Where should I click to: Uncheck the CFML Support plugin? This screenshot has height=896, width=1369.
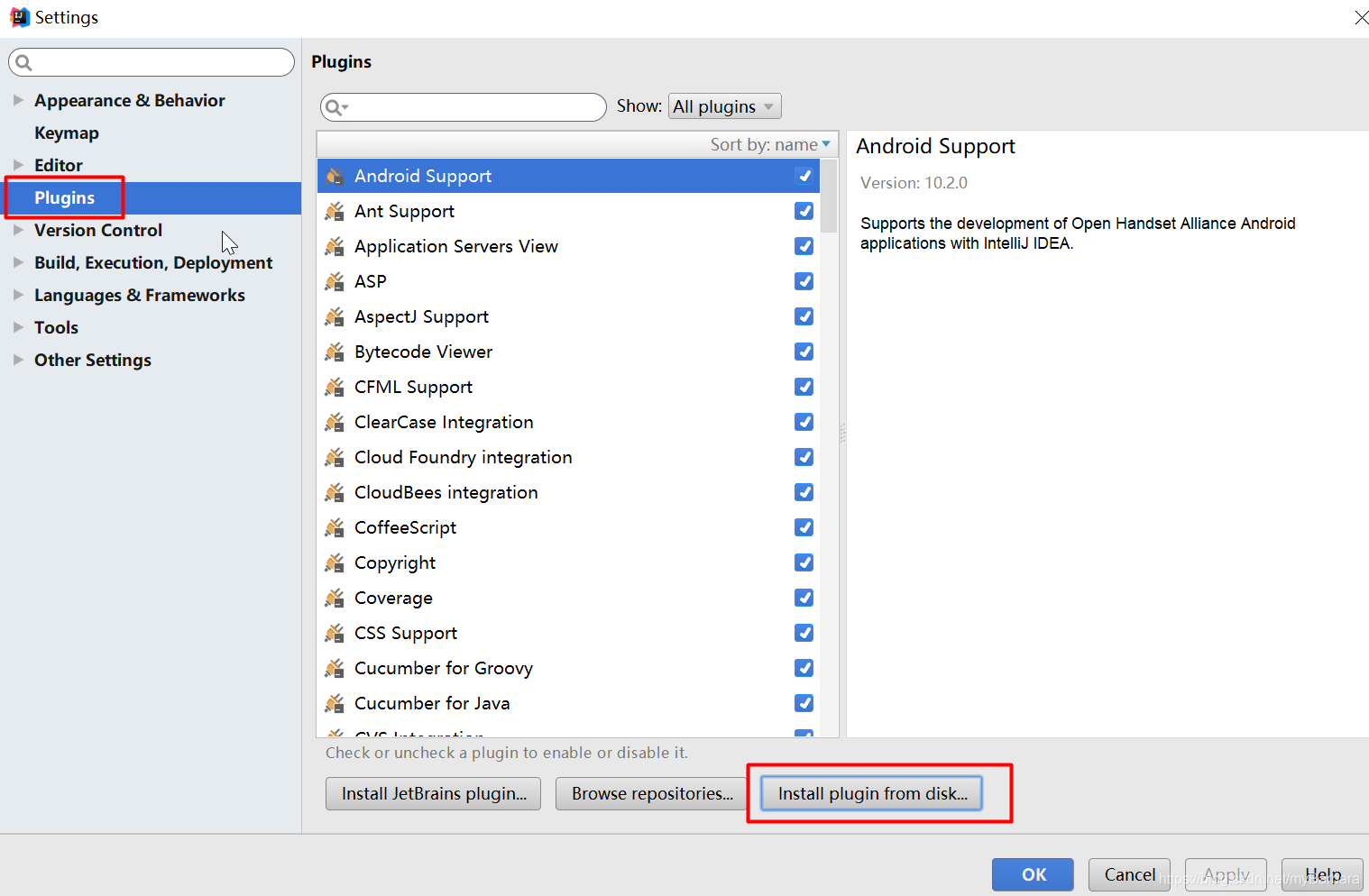[804, 387]
